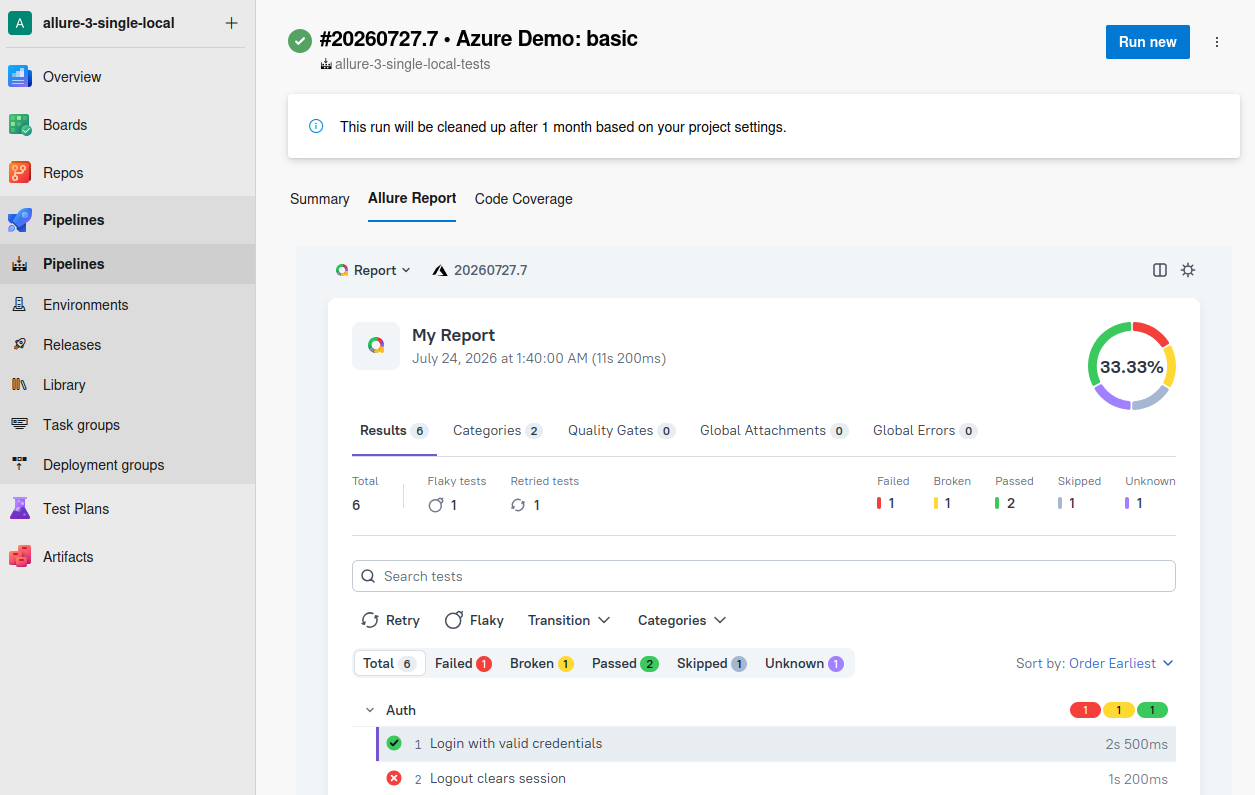The height and width of the screenshot is (795, 1255).
Task: Toggle the split layout icon in report
Action: 1160,270
